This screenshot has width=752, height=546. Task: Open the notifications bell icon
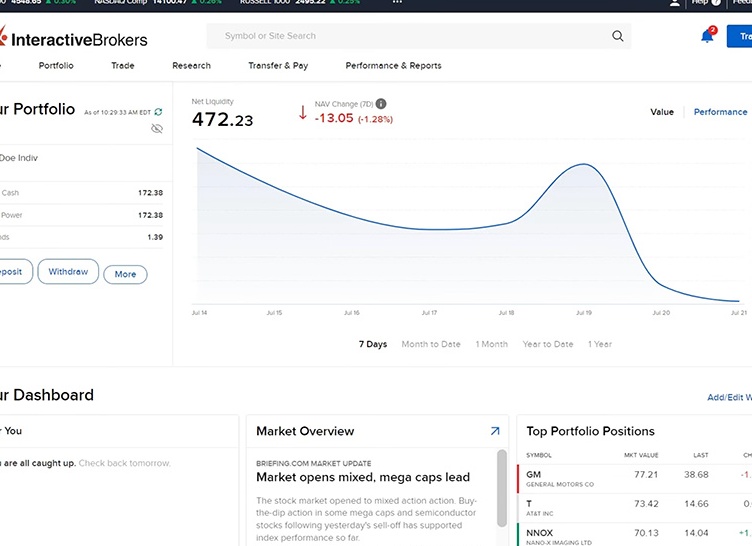(x=708, y=36)
